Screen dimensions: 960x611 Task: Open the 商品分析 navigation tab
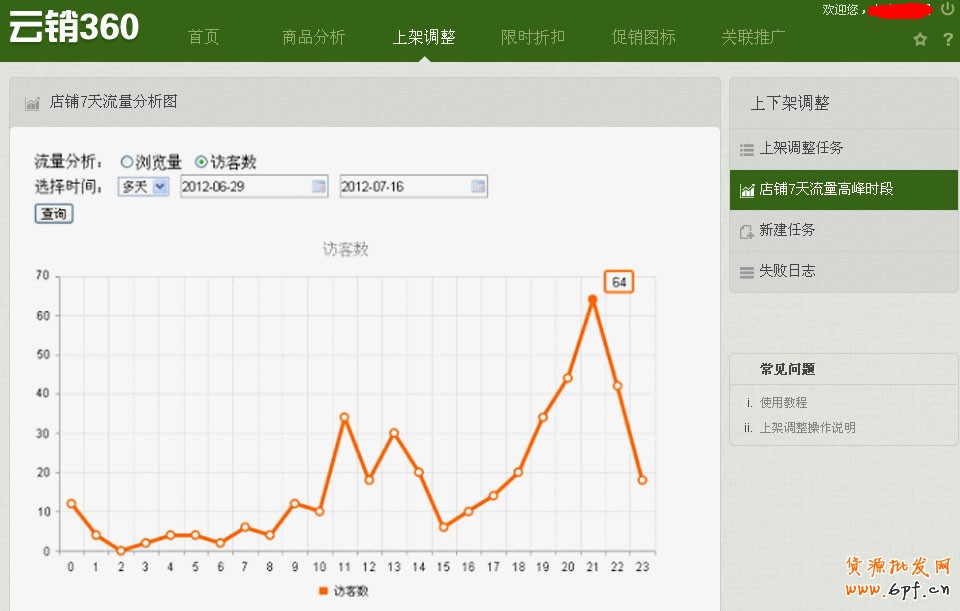click(313, 37)
